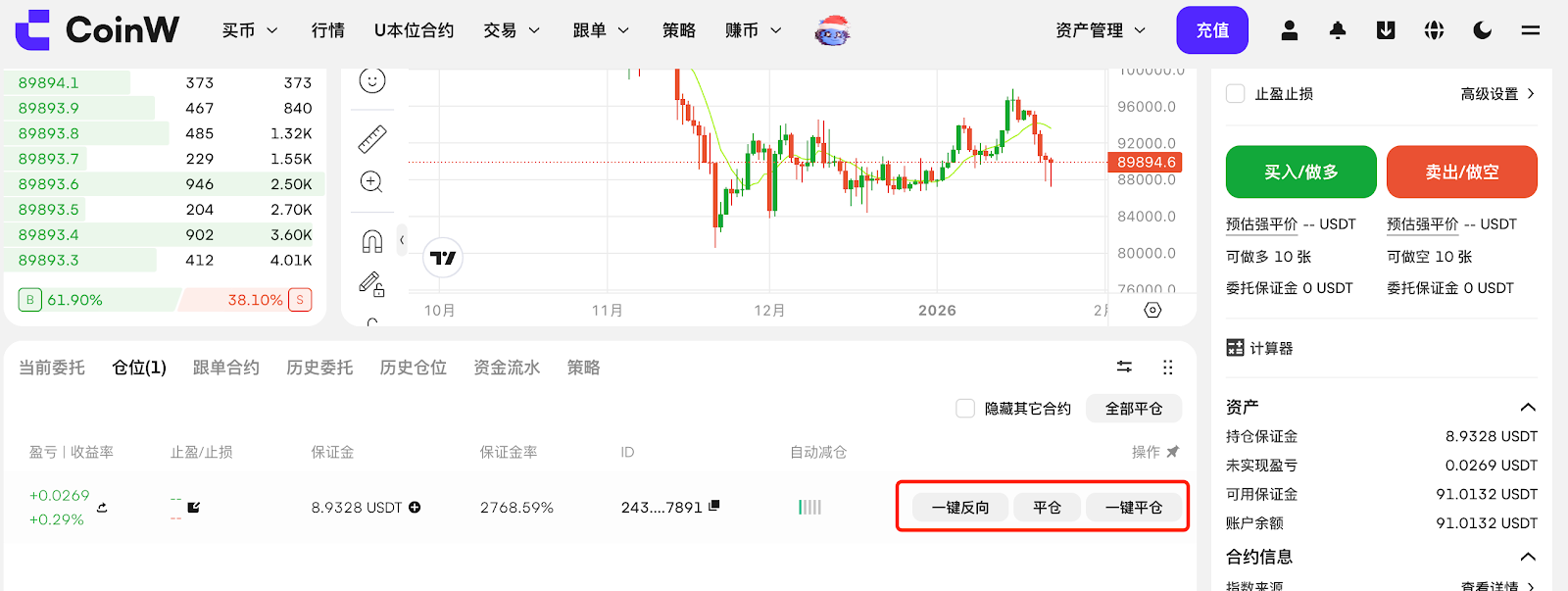Screen dimensions: 1568x591
Task: Open the user profile icon
Action: [x=1289, y=30]
